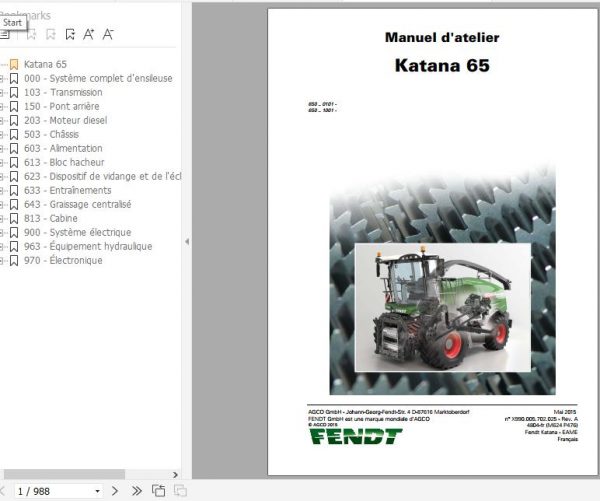Open the page number dropdown arrow
Screen dimensions: 600x501
(x=97, y=491)
